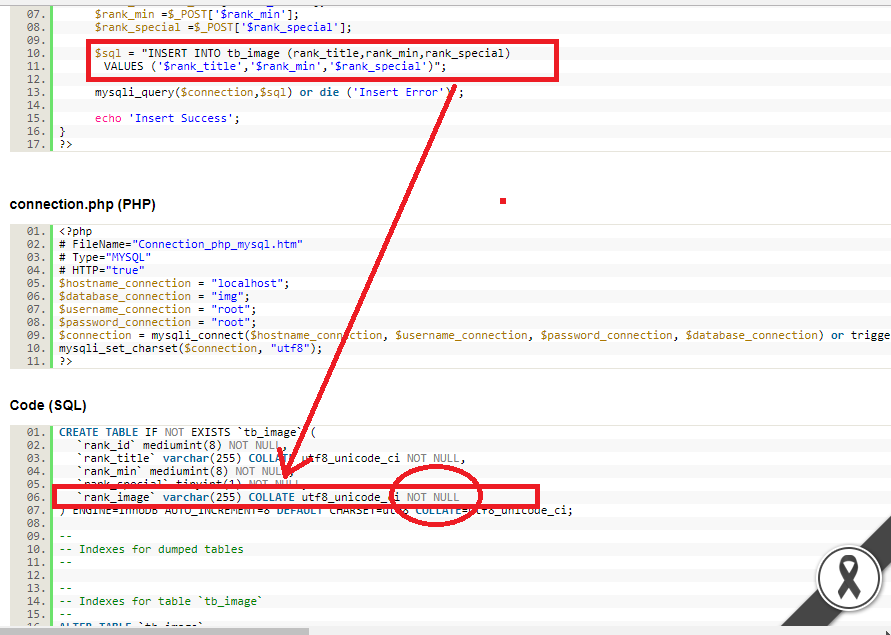Click the $password_connection = "root"; line
This screenshot has height=635, width=891.
(158, 322)
